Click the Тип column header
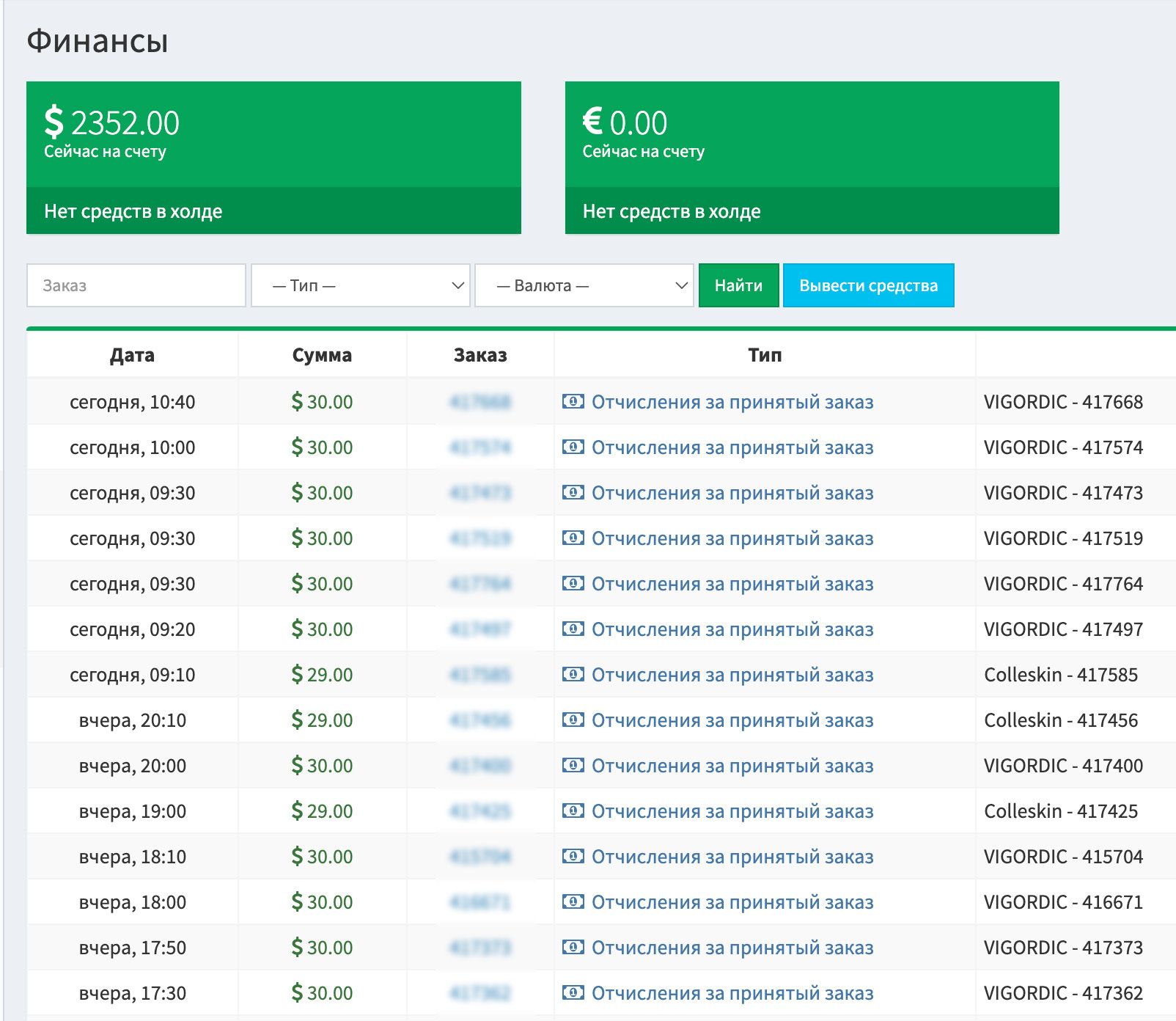 pos(765,355)
